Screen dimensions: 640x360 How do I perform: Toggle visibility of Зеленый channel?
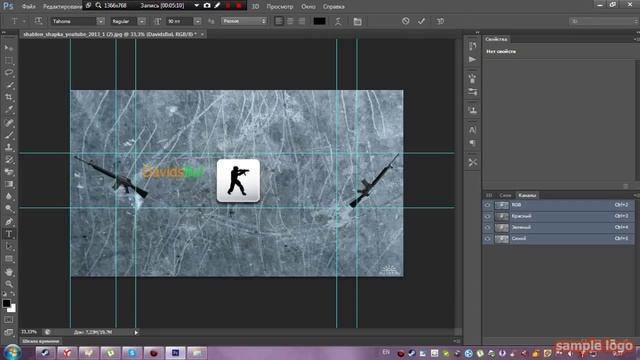point(487,227)
